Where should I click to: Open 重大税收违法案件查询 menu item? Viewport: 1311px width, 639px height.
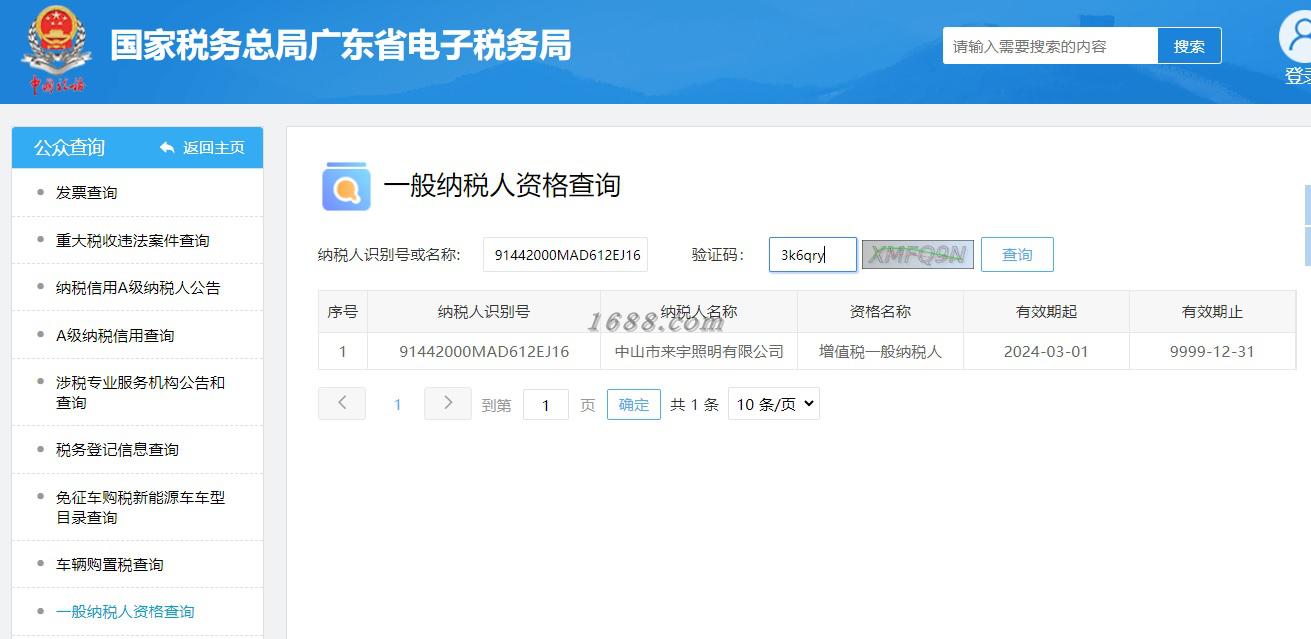pos(133,241)
